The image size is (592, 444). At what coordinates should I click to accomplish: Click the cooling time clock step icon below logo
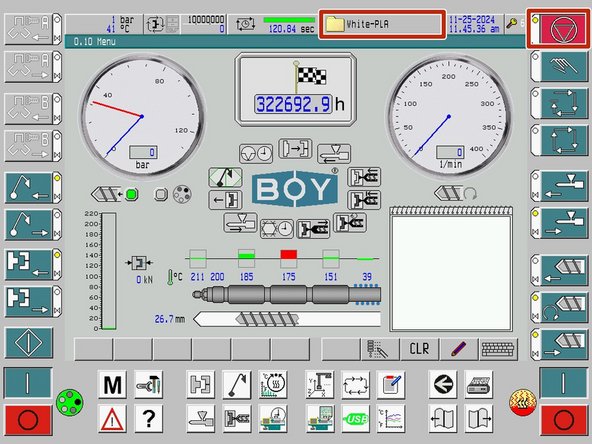click(x=277, y=228)
